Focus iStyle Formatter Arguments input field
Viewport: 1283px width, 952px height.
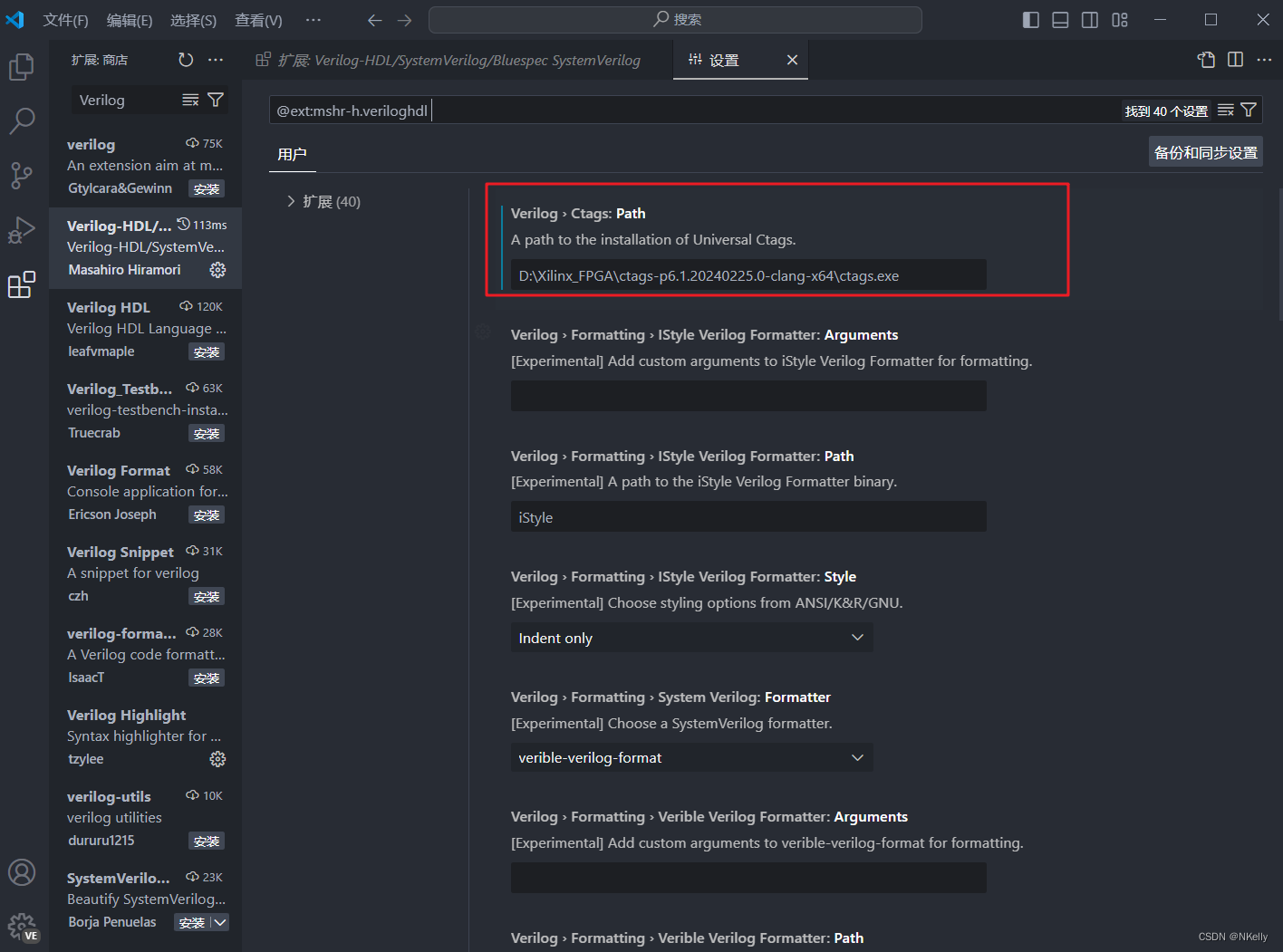(x=748, y=396)
